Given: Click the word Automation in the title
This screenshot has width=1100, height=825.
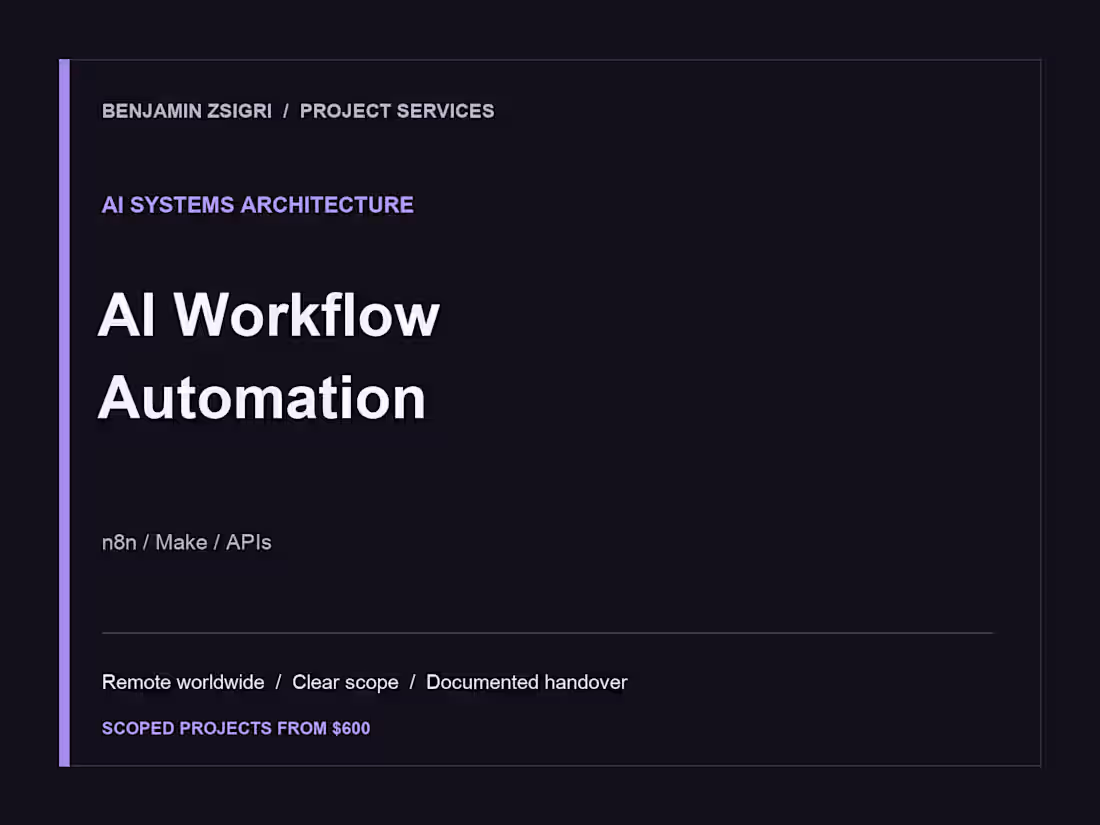Looking at the screenshot, I should click(262, 398).
